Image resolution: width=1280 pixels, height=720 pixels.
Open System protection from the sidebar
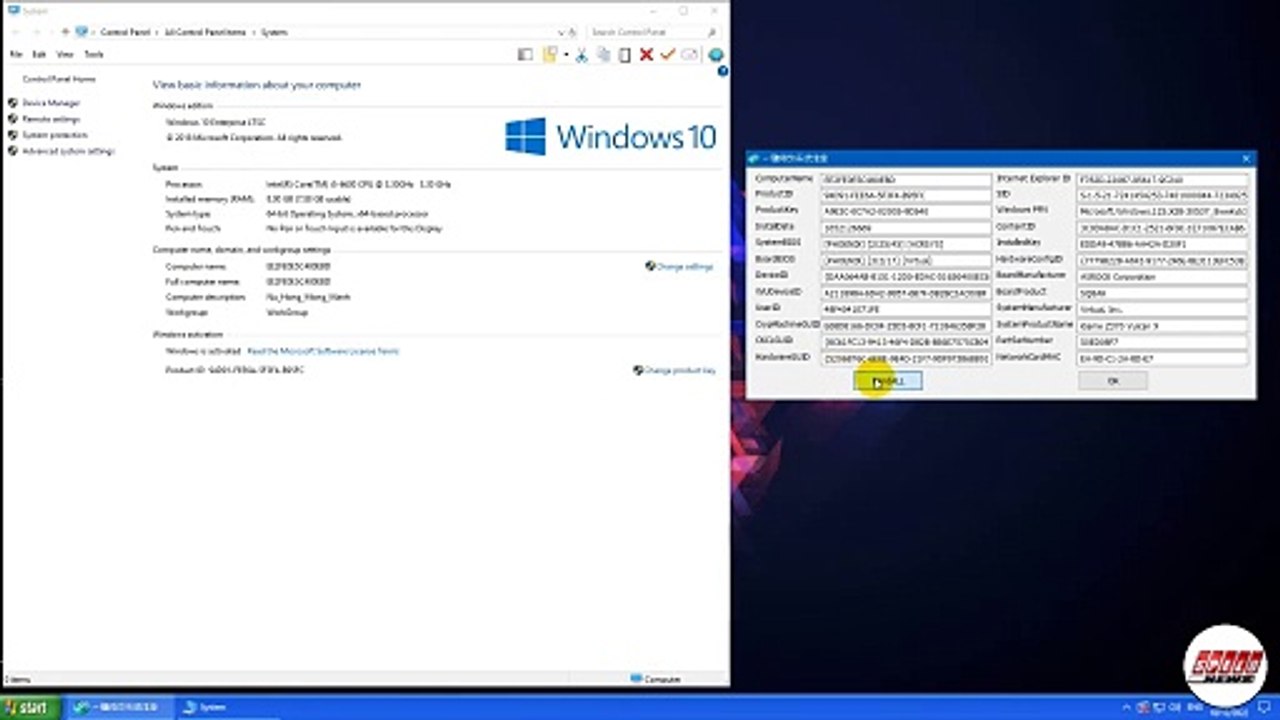pos(55,135)
